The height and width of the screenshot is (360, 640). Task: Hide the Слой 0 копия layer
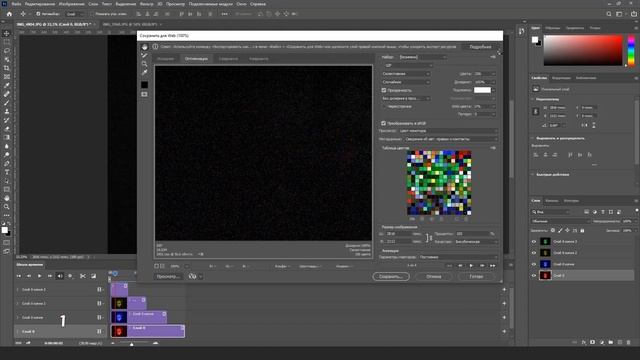click(x=534, y=264)
